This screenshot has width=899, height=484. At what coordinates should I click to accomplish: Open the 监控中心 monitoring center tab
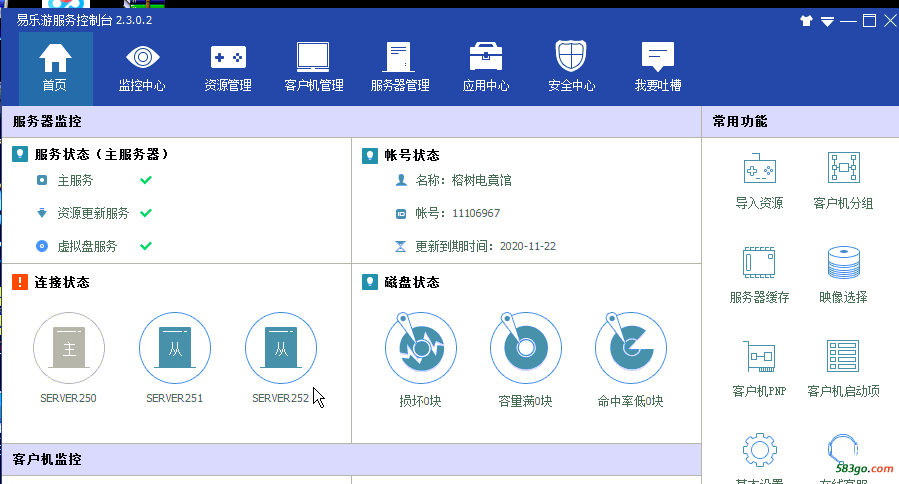pos(142,67)
